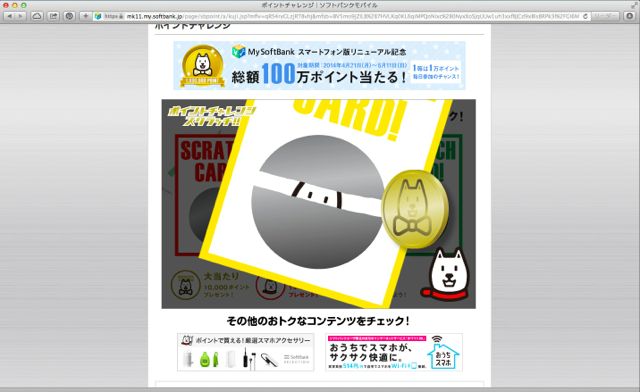Select the white dog mascot character
Viewport: 640px width, 392px height.
[x=446, y=274]
